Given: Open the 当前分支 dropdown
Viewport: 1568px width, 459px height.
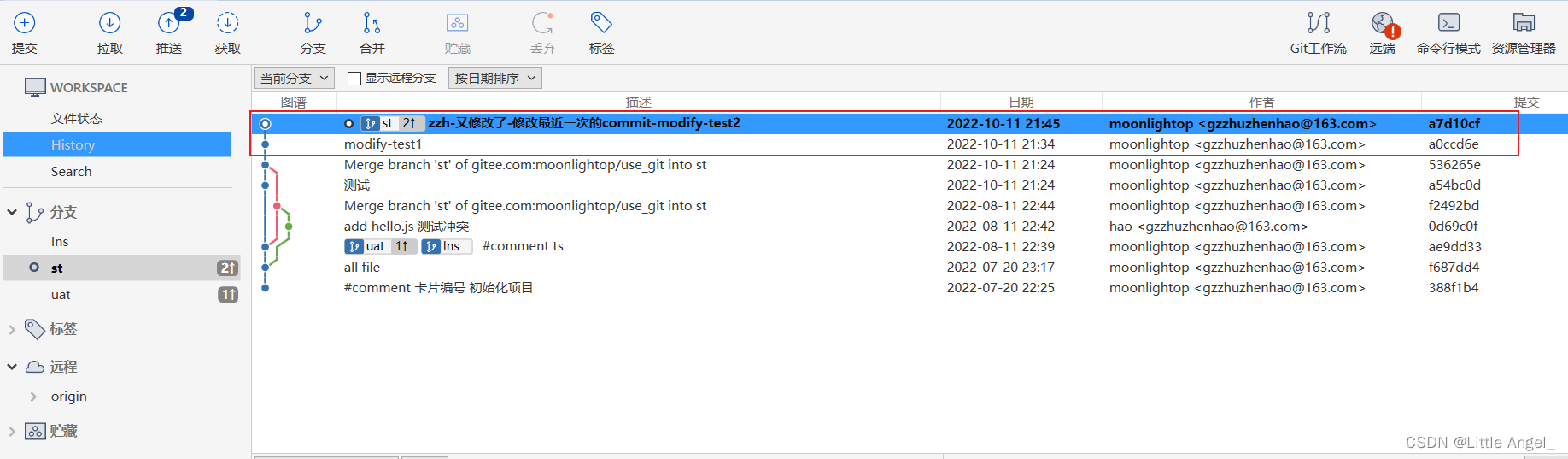Looking at the screenshot, I should [x=294, y=79].
